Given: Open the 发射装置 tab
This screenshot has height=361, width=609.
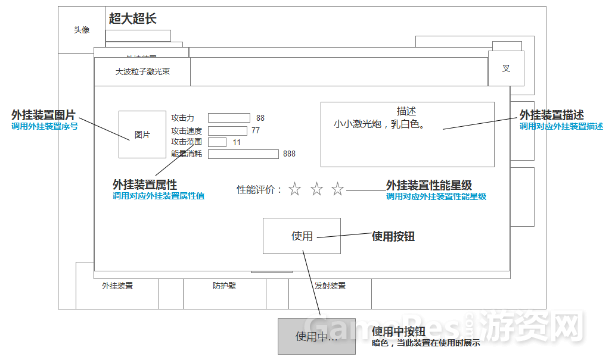Looking at the screenshot, I should (x=330, y=293).
